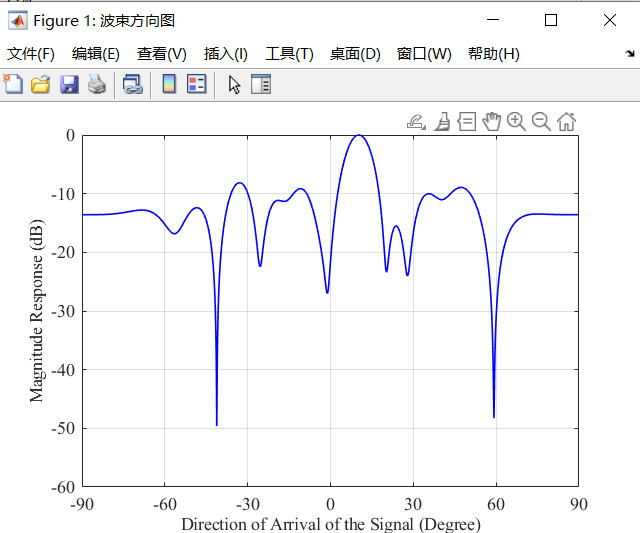
Task: Open the Property Inspector icon
Action: tap(261, 84)
